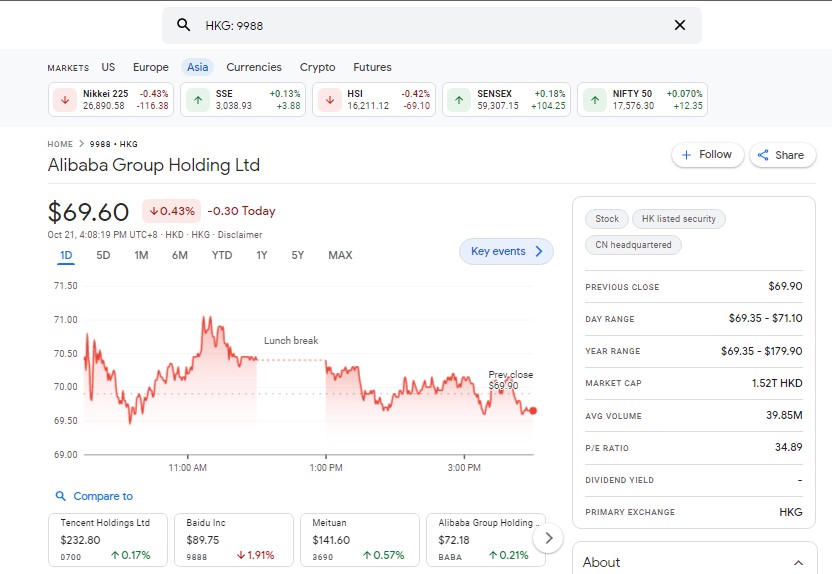Click the plus icon in Follow

tap(686, 155)
